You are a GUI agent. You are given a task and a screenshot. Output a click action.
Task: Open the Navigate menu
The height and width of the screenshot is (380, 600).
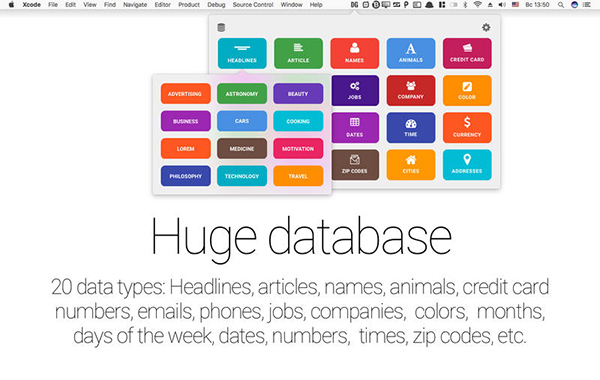(x=135, y=5)
